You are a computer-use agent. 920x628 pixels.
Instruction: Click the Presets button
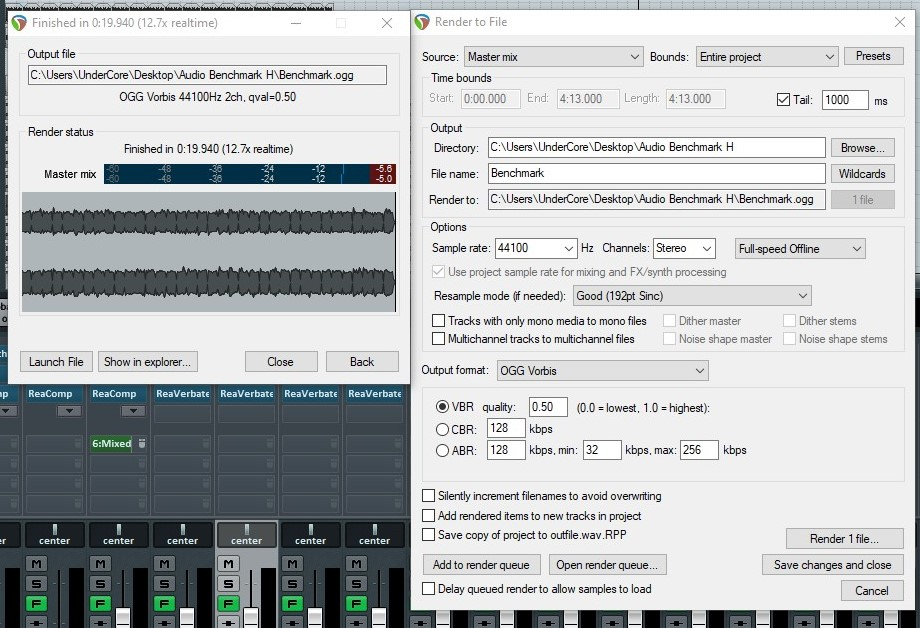tap(873, 56)
